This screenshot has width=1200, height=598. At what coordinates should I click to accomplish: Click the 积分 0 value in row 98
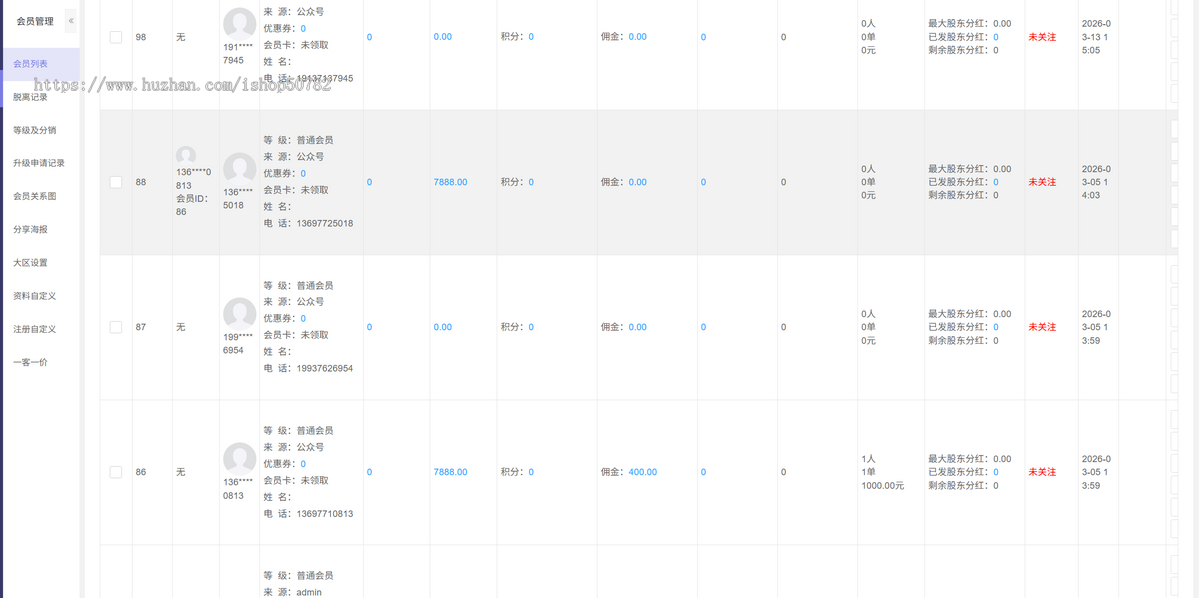531,37
